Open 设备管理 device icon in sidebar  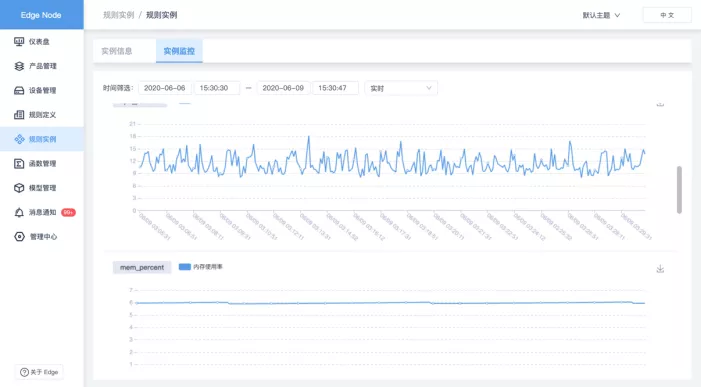pos(19,90)
